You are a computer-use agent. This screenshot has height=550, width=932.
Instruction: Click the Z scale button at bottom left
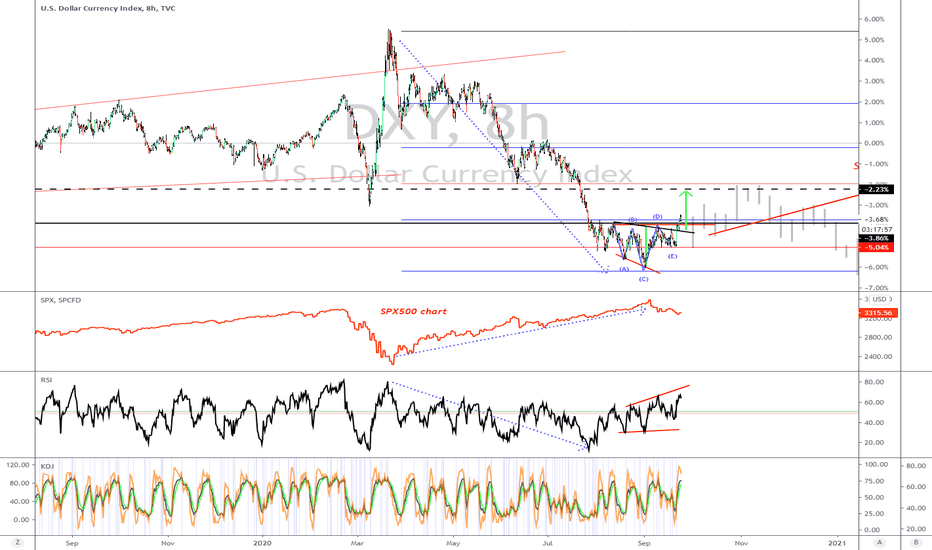coord(18,542)
